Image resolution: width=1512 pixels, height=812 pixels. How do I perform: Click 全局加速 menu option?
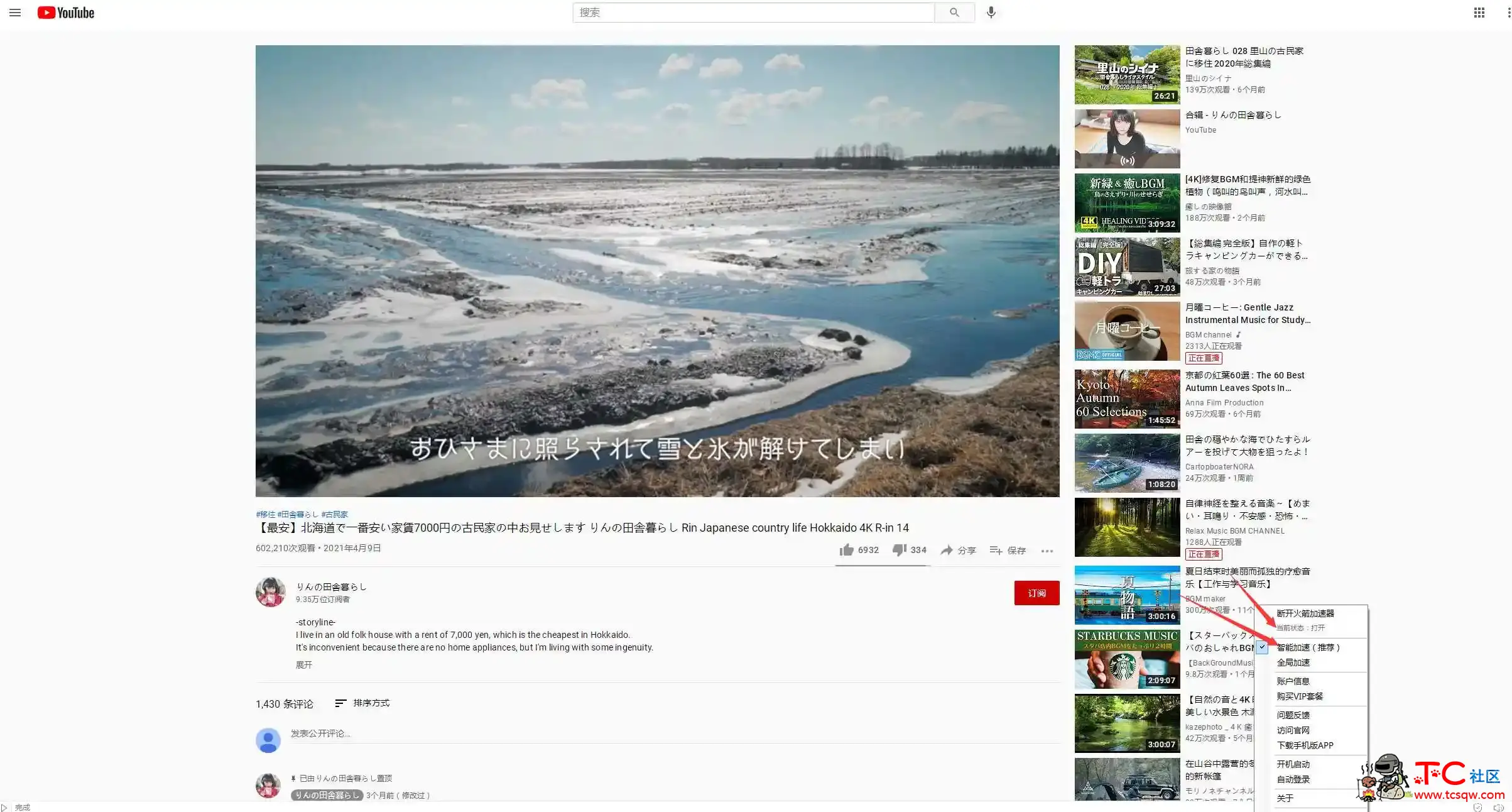click(x=1295, y=662)
